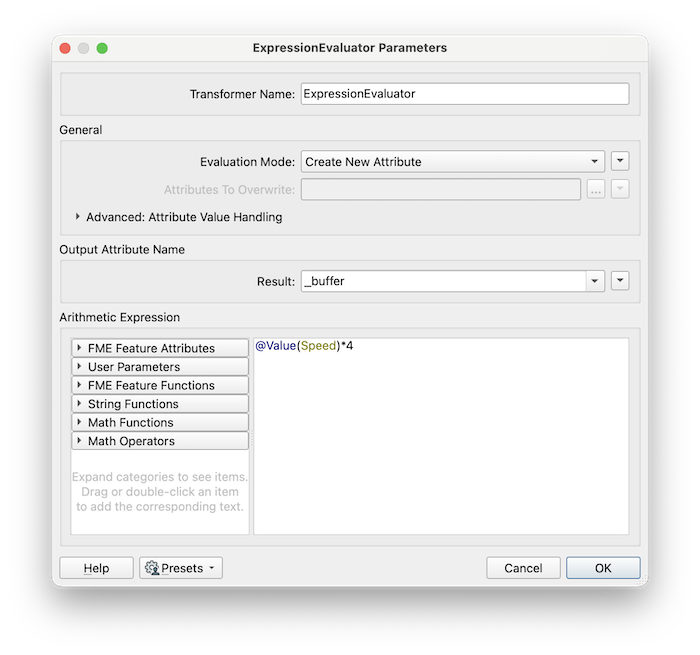Viewport: 700px width, 655px height.
Task: Click the Presets gear button
Action: (x=181, y=568)
